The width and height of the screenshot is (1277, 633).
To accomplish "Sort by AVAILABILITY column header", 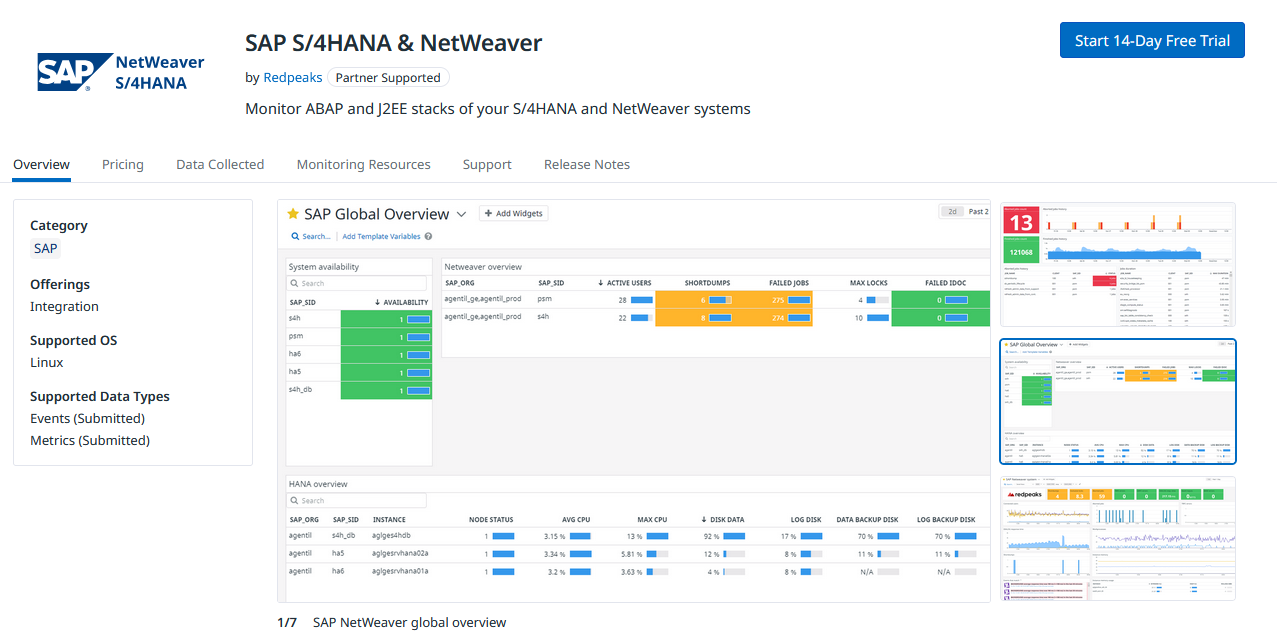I will [x=402, y=302].
